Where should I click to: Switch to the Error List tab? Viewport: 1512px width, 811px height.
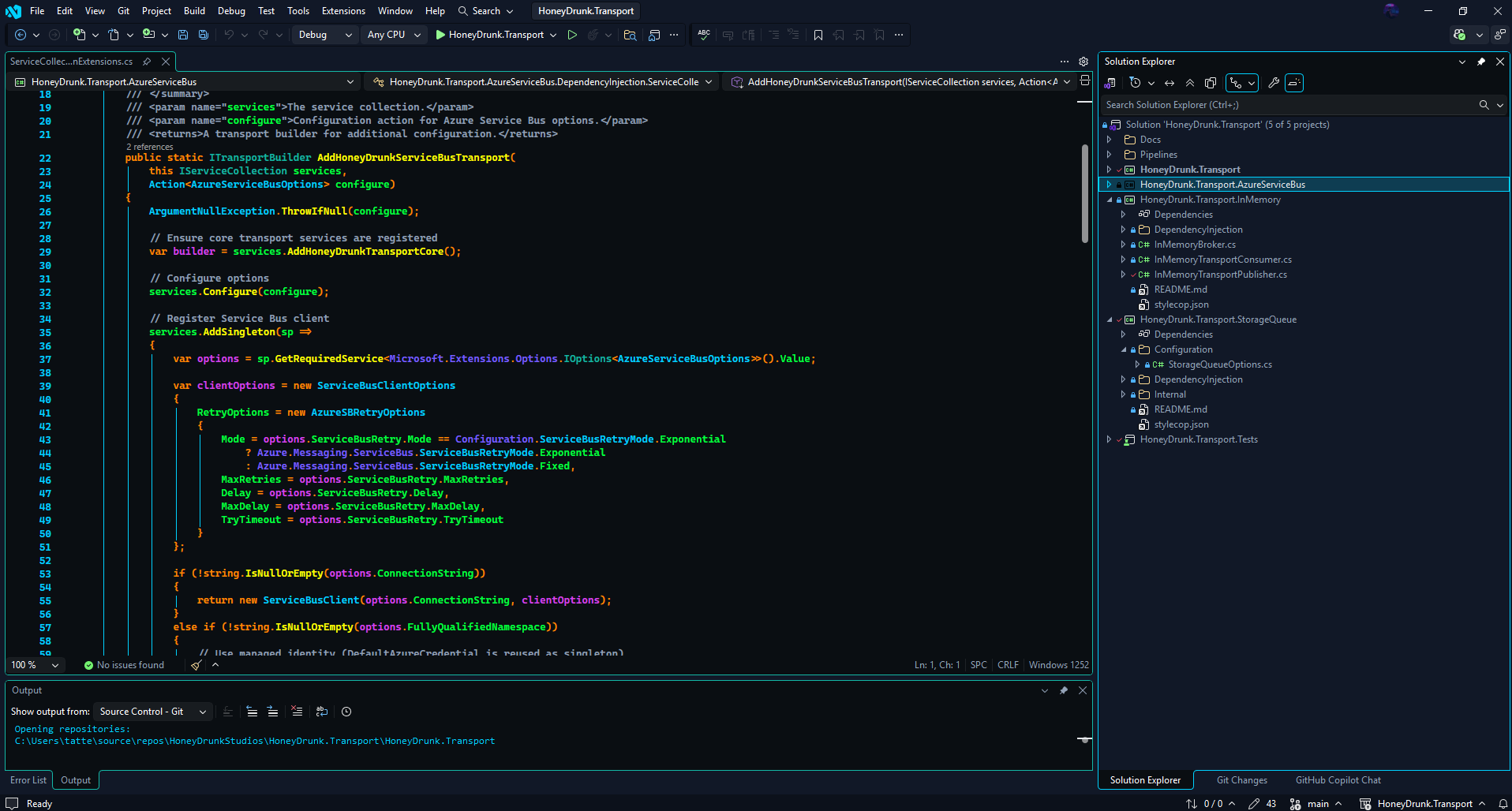click(28, 779)
